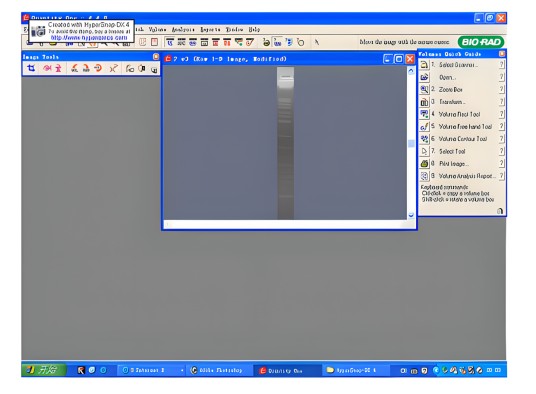
Task: Click the custom rotation circular arrow icon
Action: tap(98, 68)
